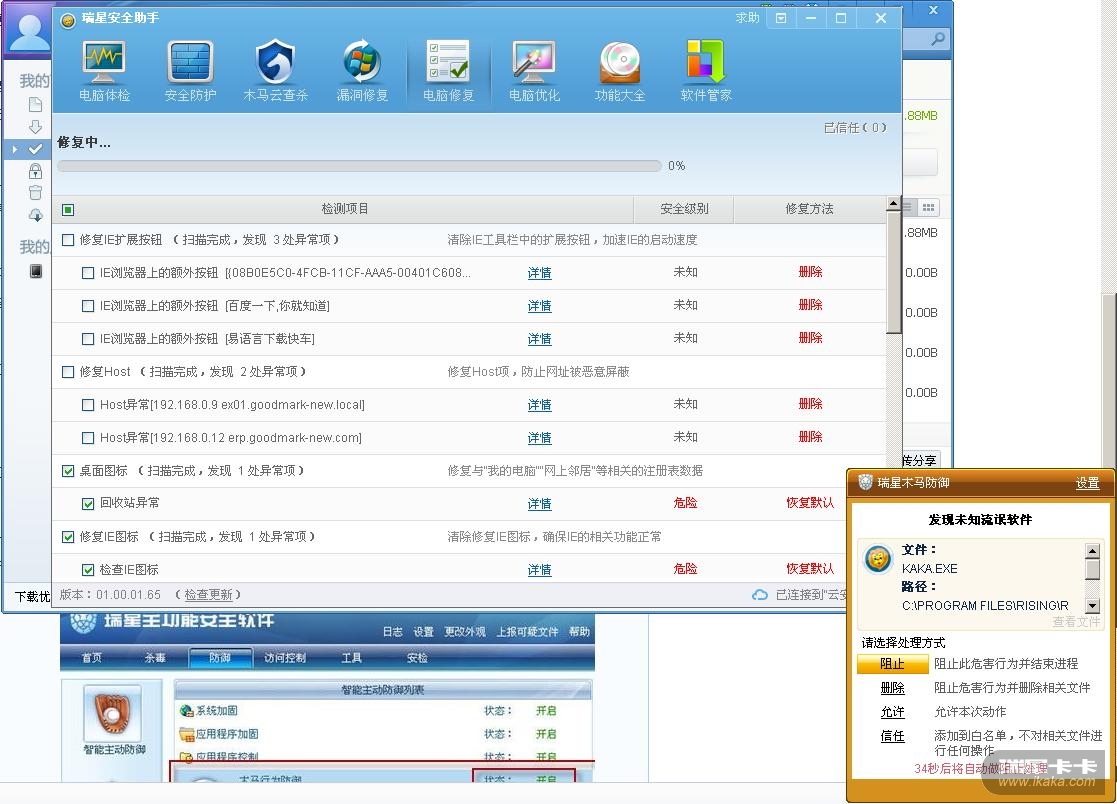Open the 安全防护 firewall shield icon

point(190,71)
